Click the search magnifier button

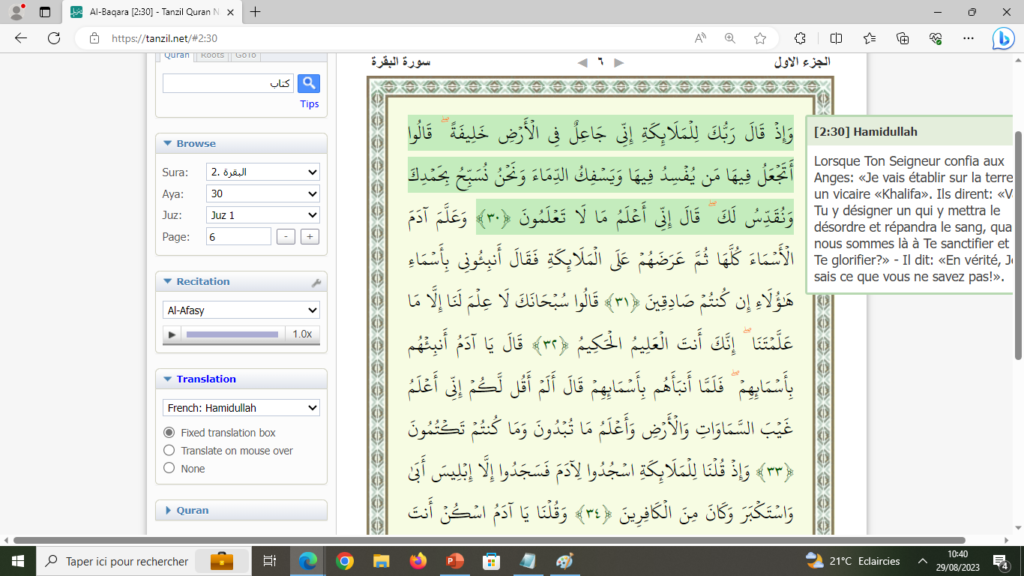309,84
